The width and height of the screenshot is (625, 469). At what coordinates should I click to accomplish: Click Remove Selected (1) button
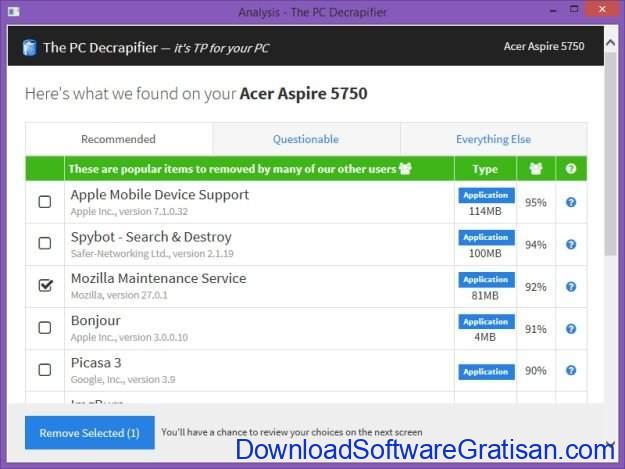pyautogui.click(x=90, y=433)
